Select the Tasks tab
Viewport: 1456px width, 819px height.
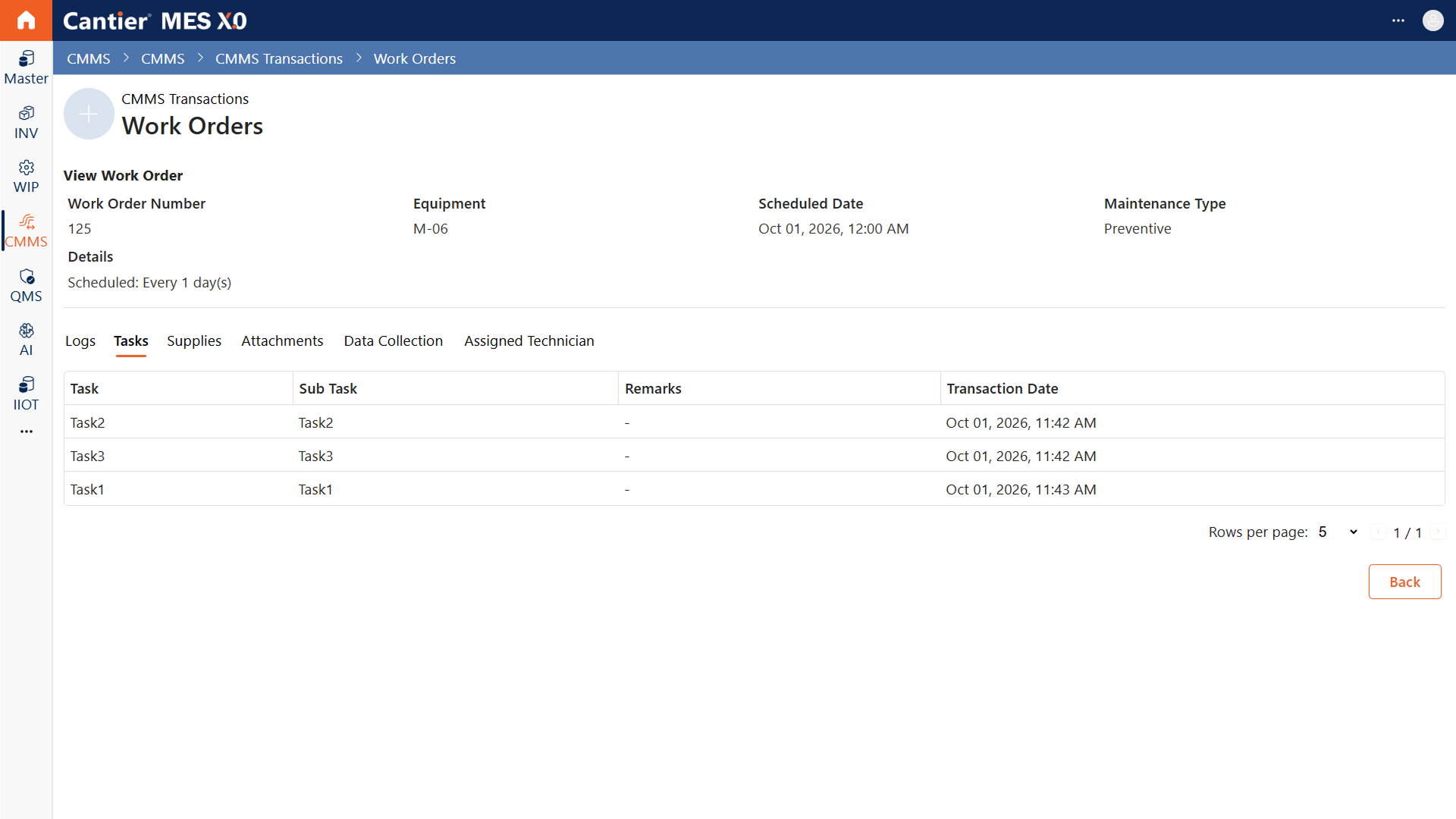pyautogui.click(x=131, y=341)
